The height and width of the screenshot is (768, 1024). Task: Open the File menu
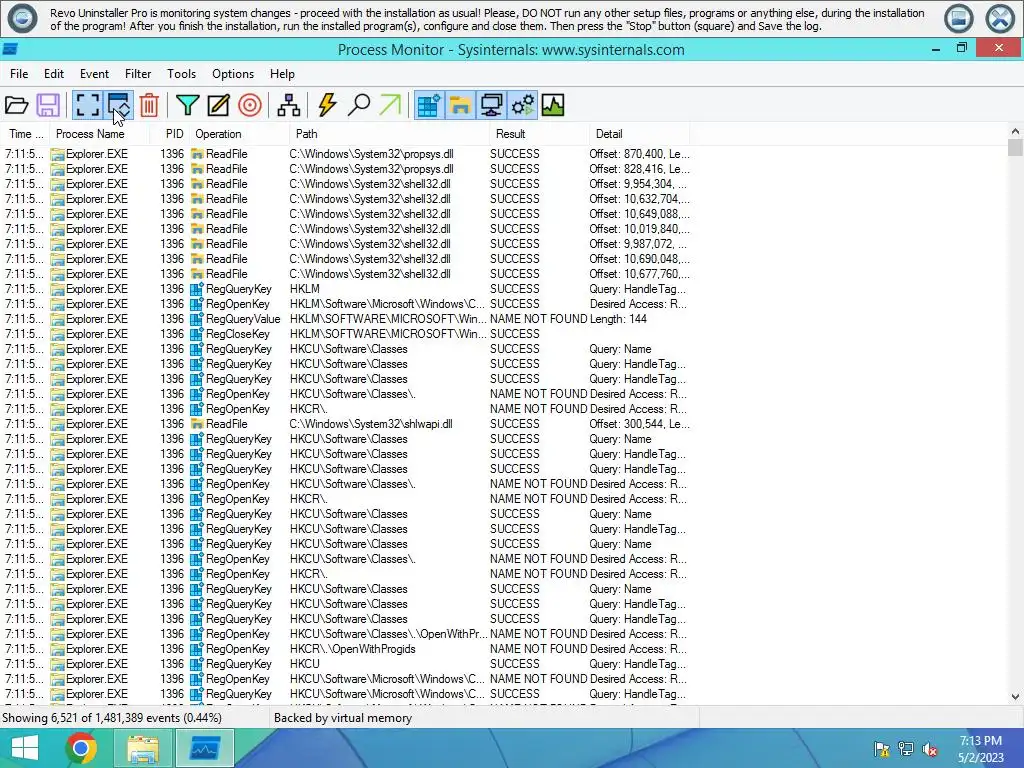[x=19, y=74]
